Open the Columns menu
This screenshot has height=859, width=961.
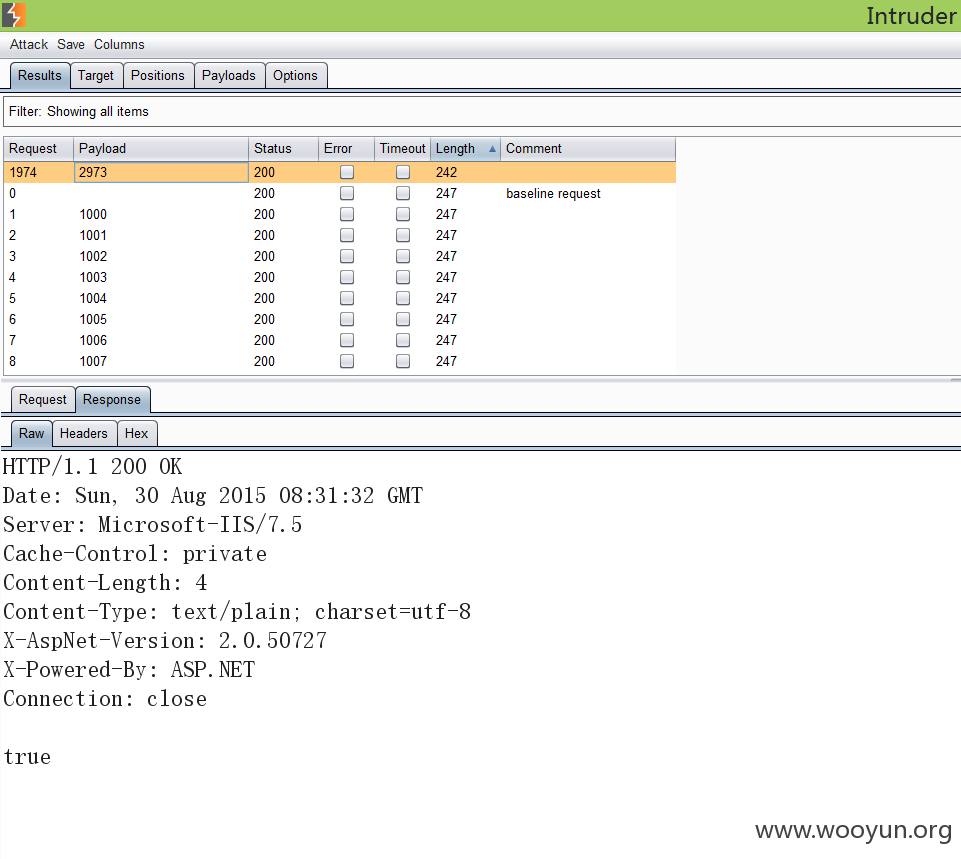pos(119,45)
